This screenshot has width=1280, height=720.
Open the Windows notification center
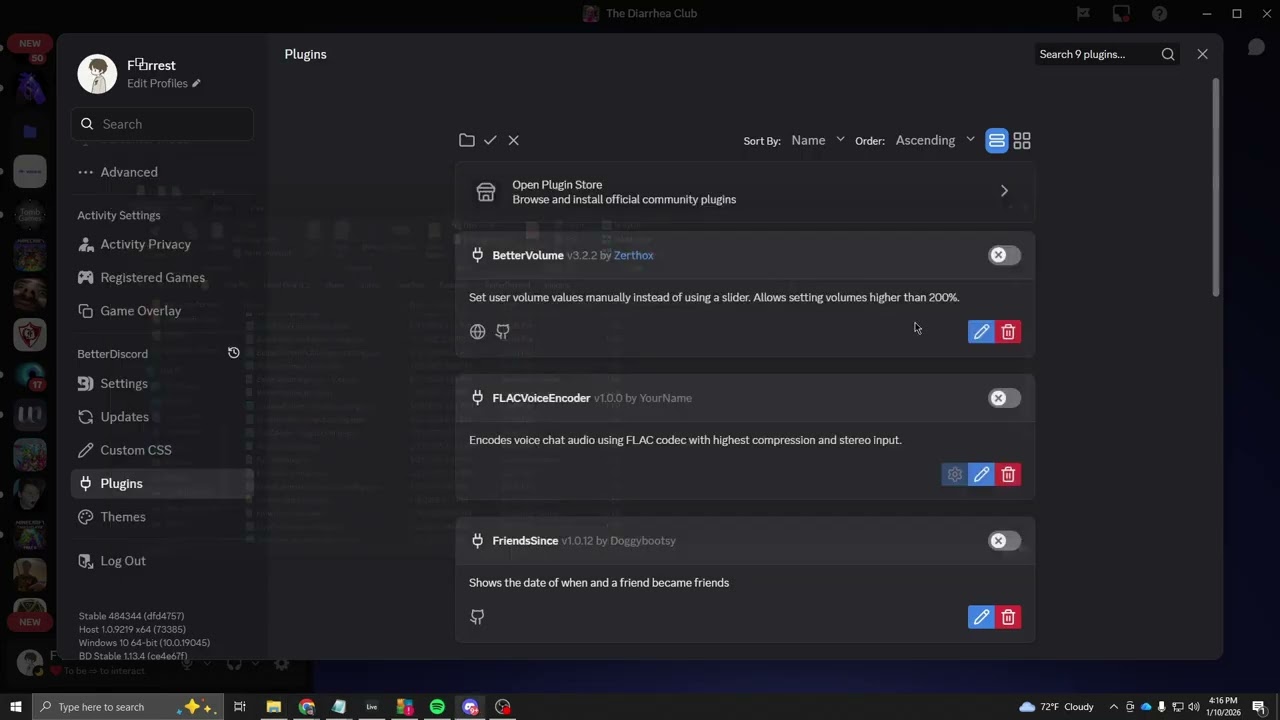point(1258,707)
